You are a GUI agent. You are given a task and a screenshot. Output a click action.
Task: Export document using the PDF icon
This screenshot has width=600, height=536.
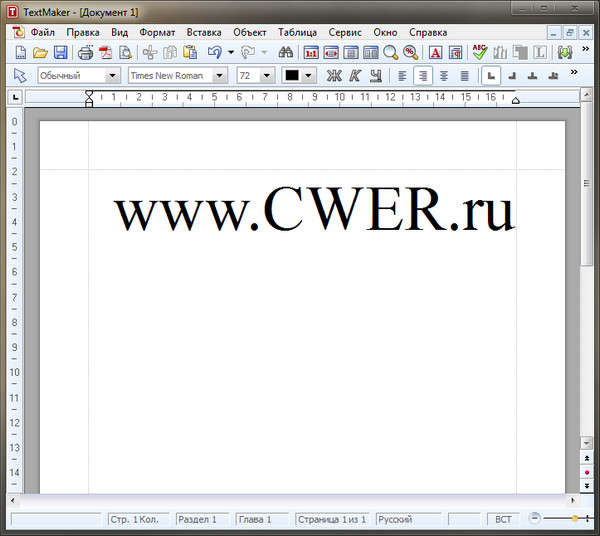pyautogui.click(x=106, y=53)
